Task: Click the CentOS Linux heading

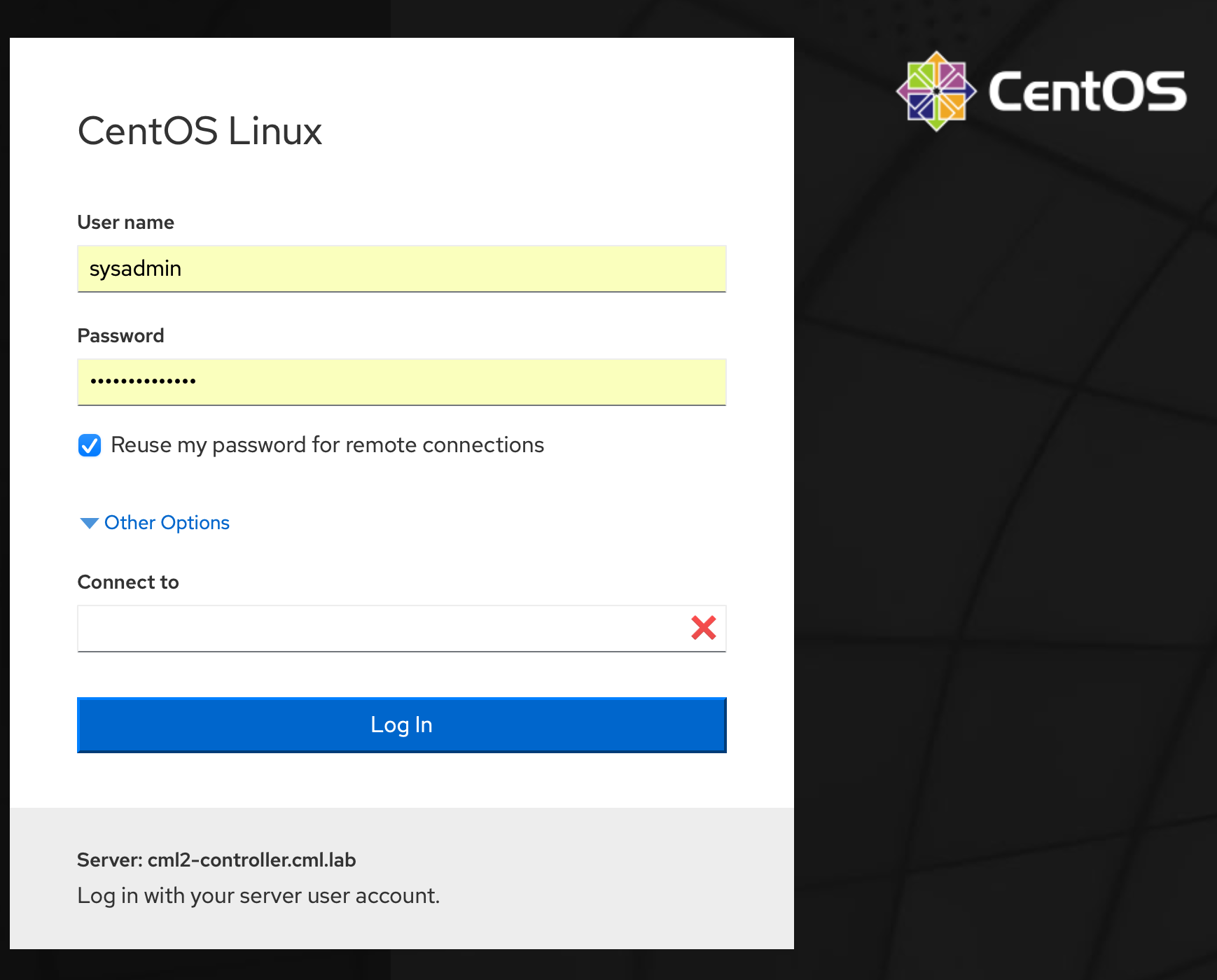Action: [x=200, y=131]
